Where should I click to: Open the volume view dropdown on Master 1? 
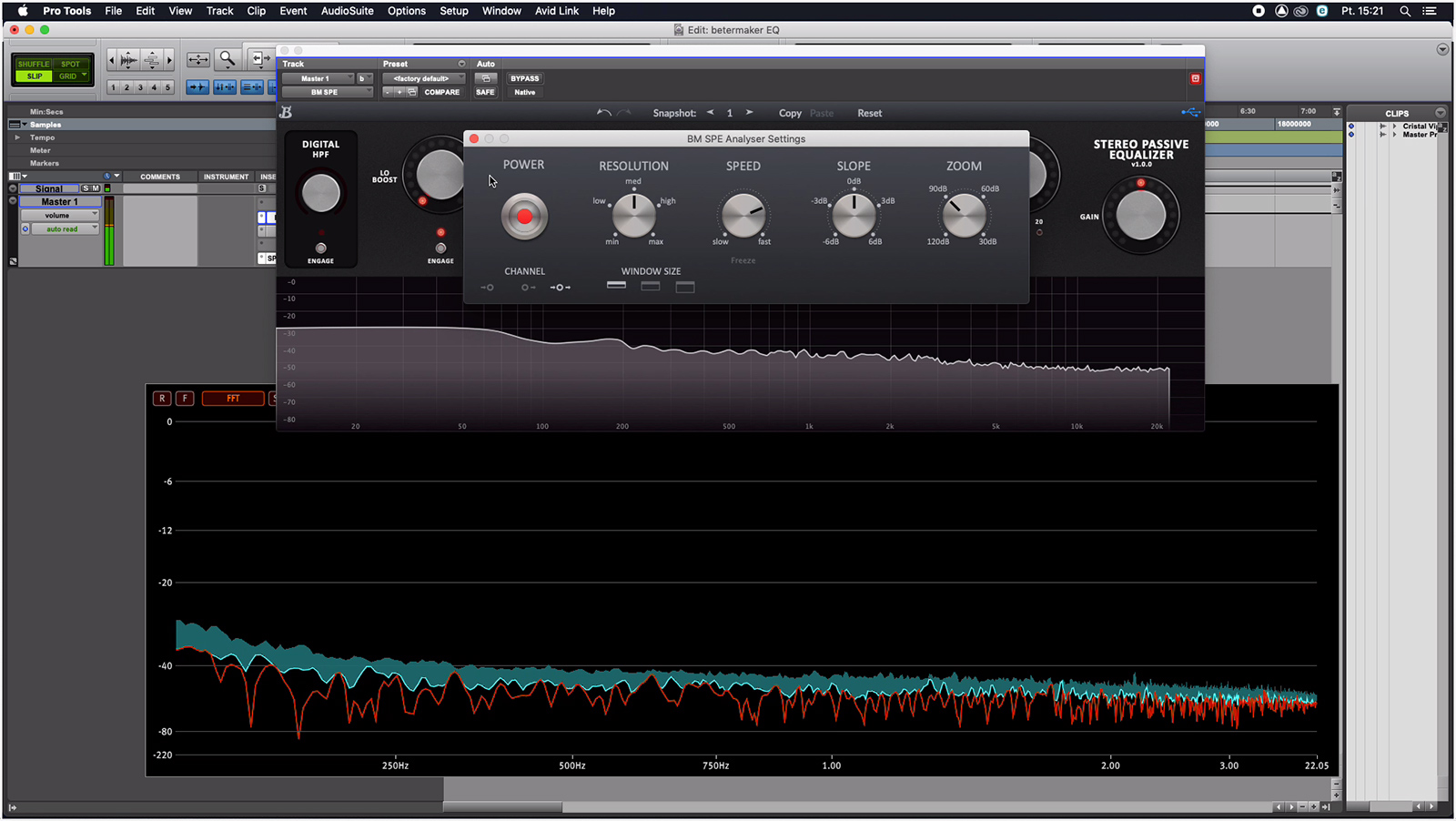click(59, 216)
